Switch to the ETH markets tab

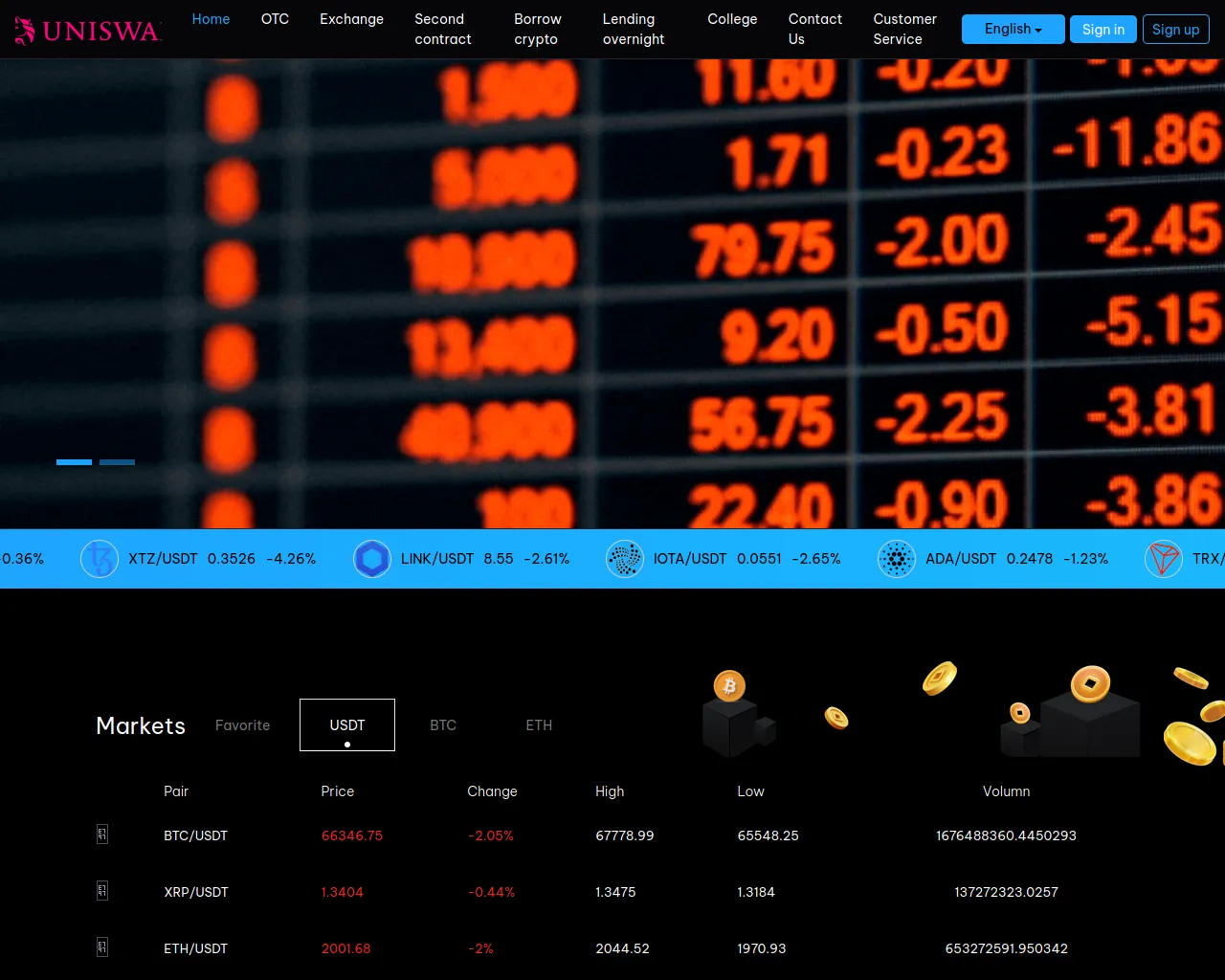point(539,725)
